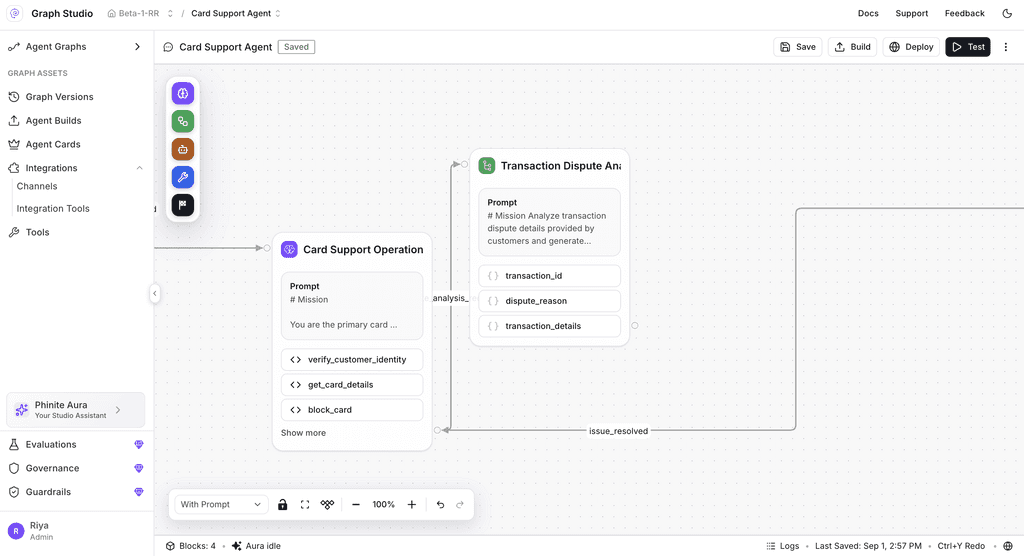Viewport: 1024px width, 556px height.
Task: Open the Phinite Aura assistant panel
Action: point(76,410)
